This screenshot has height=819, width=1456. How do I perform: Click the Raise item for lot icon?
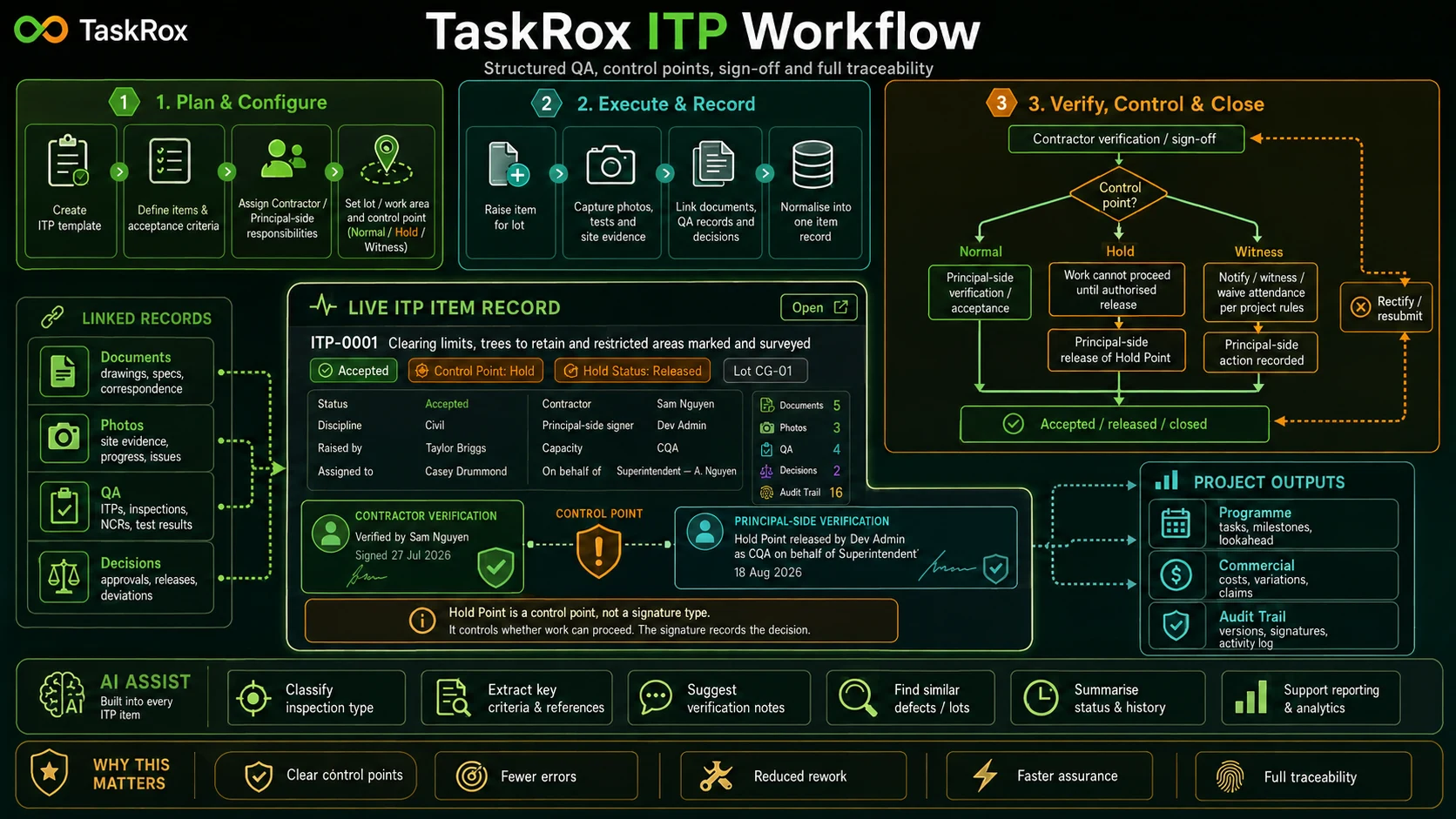coord(509,164)
